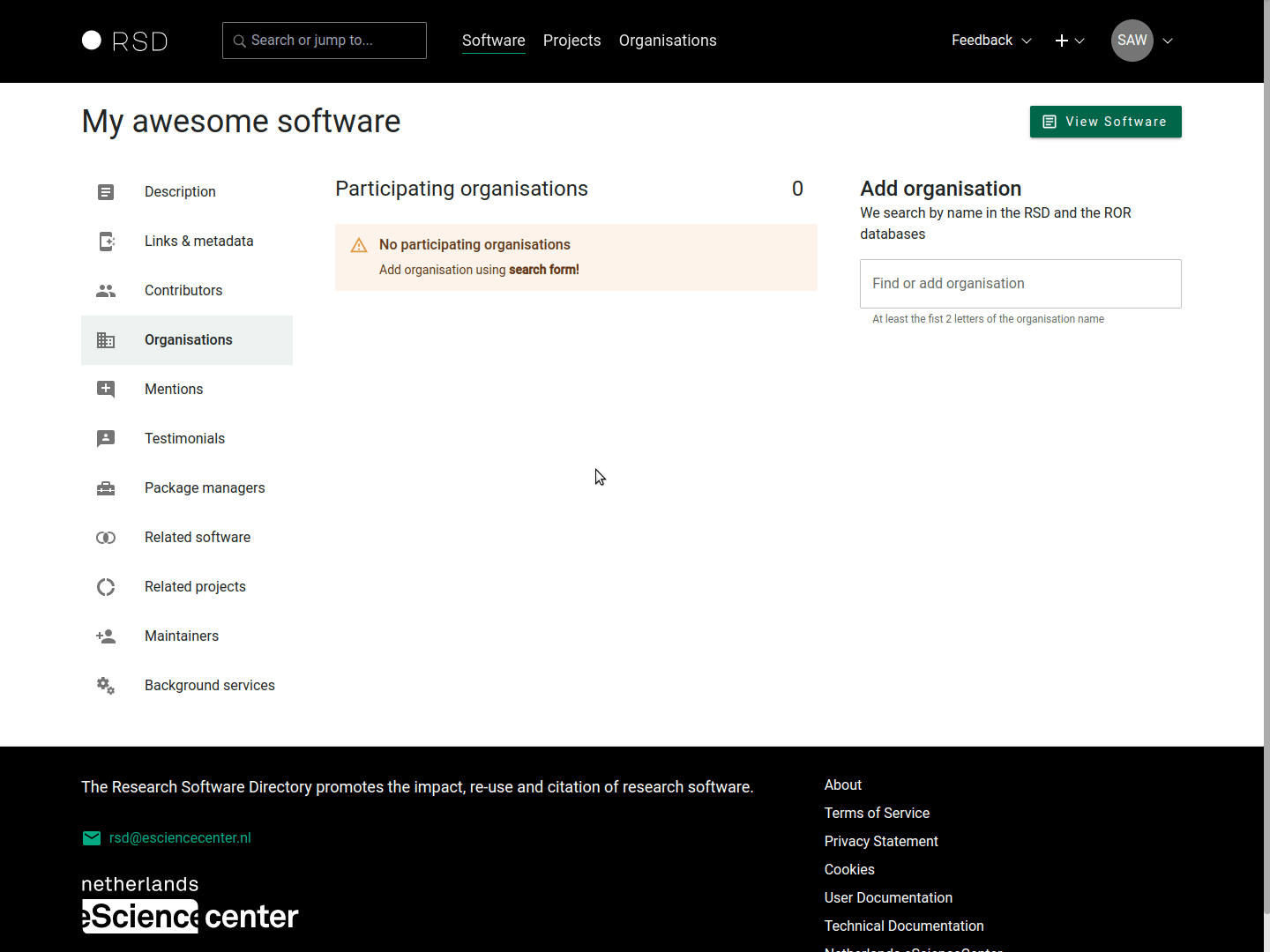Click the Background services gears icon
The width and height of the screenshot is (1270, 952).
106,686
